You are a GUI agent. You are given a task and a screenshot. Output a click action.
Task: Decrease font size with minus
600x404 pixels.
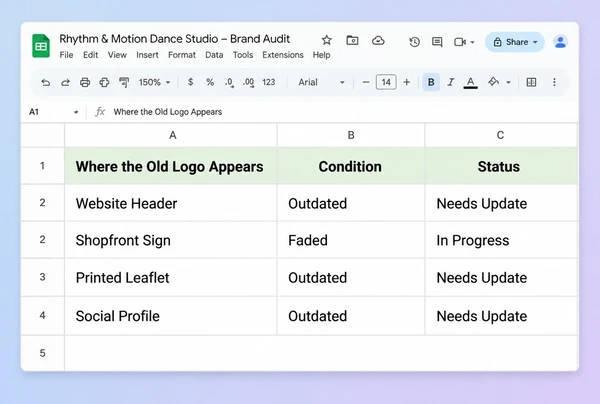[x=366, y=82]
